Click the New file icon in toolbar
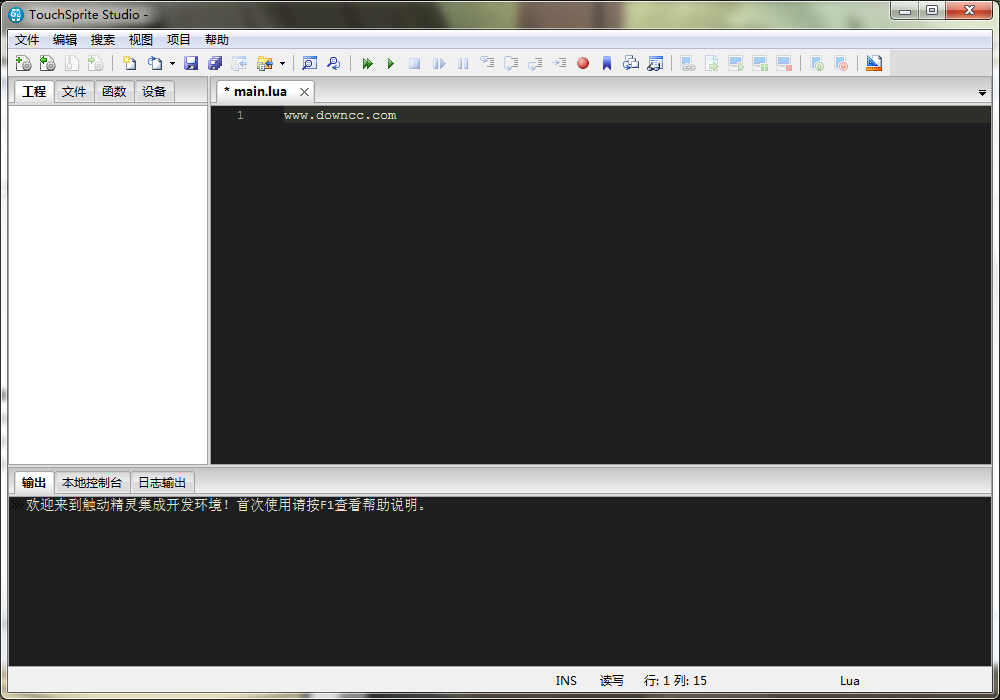 click(x=129, y=63)
